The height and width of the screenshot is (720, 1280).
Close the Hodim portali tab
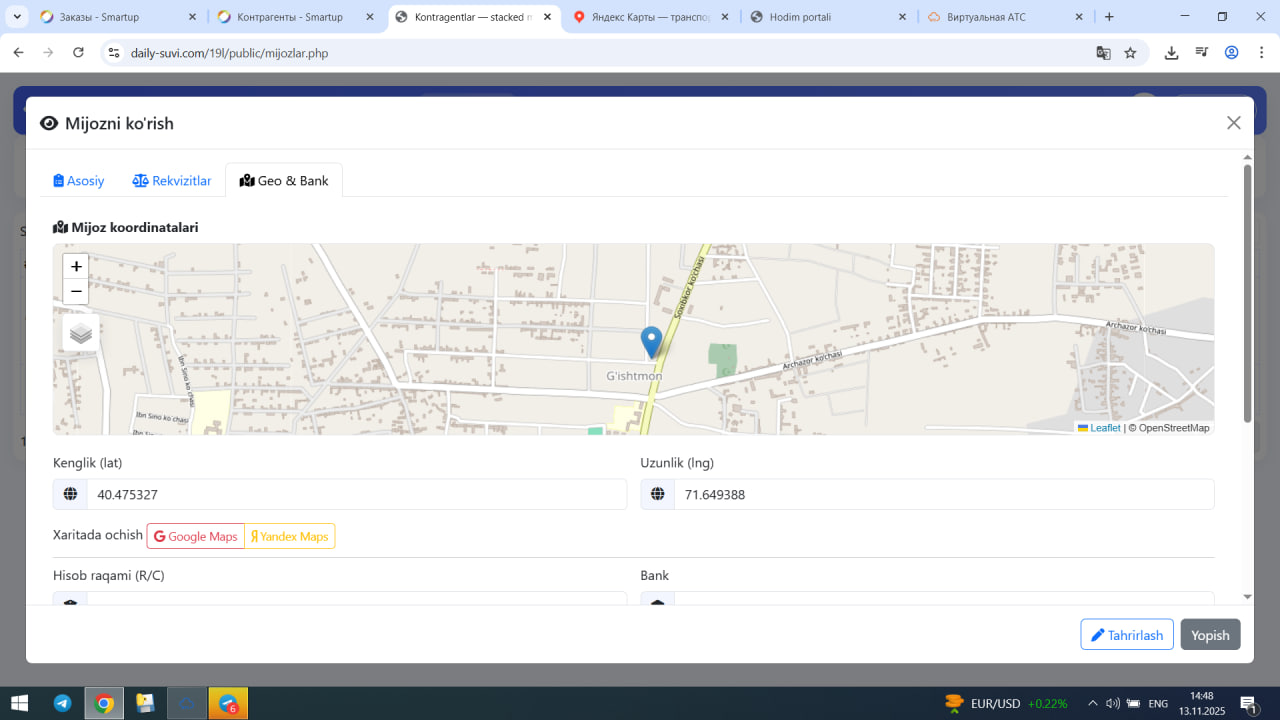tap(902, 17)
